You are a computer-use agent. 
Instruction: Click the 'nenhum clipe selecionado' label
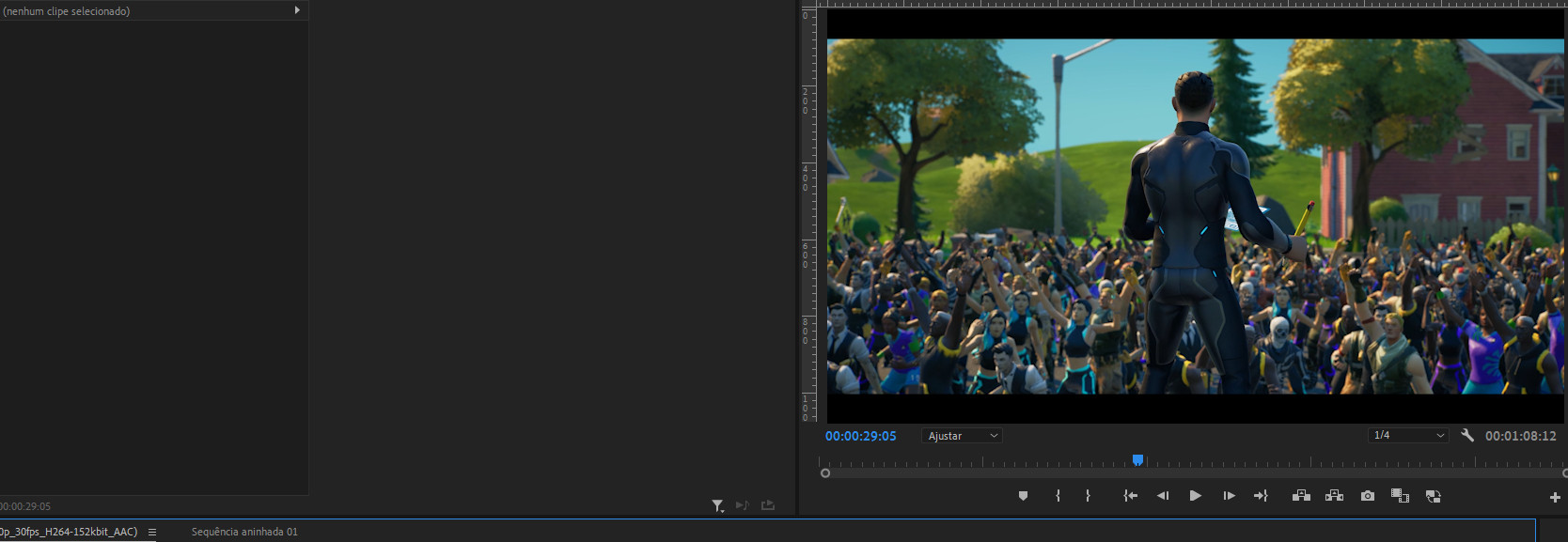tap(66, 11)
